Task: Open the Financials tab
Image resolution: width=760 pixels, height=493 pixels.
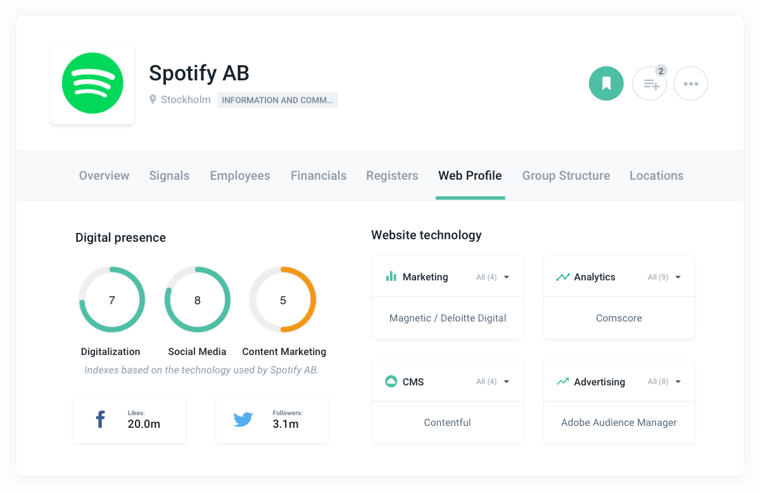Action: click(x=318, y=176)
